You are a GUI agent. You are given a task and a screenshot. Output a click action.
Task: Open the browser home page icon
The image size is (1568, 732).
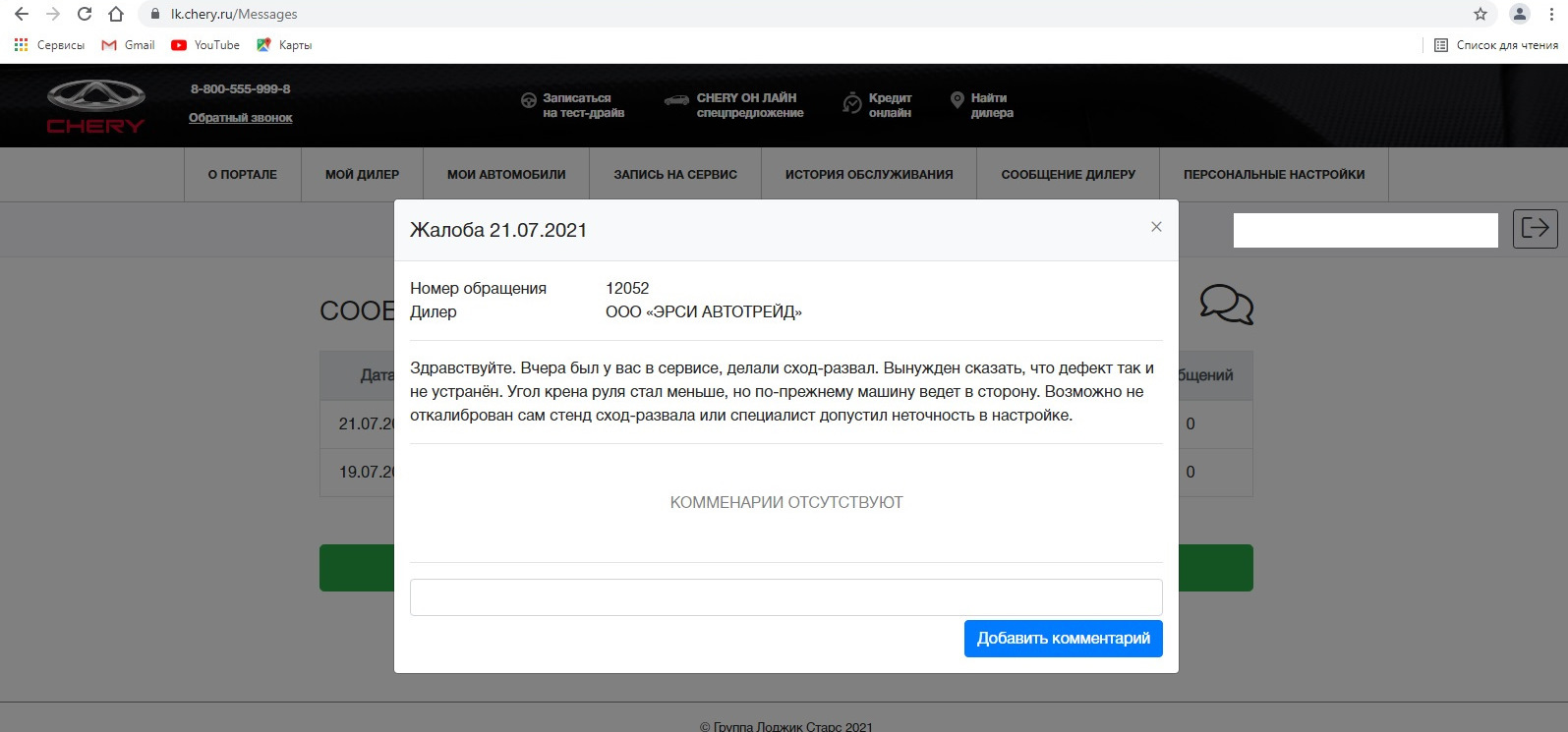(116, 14)
